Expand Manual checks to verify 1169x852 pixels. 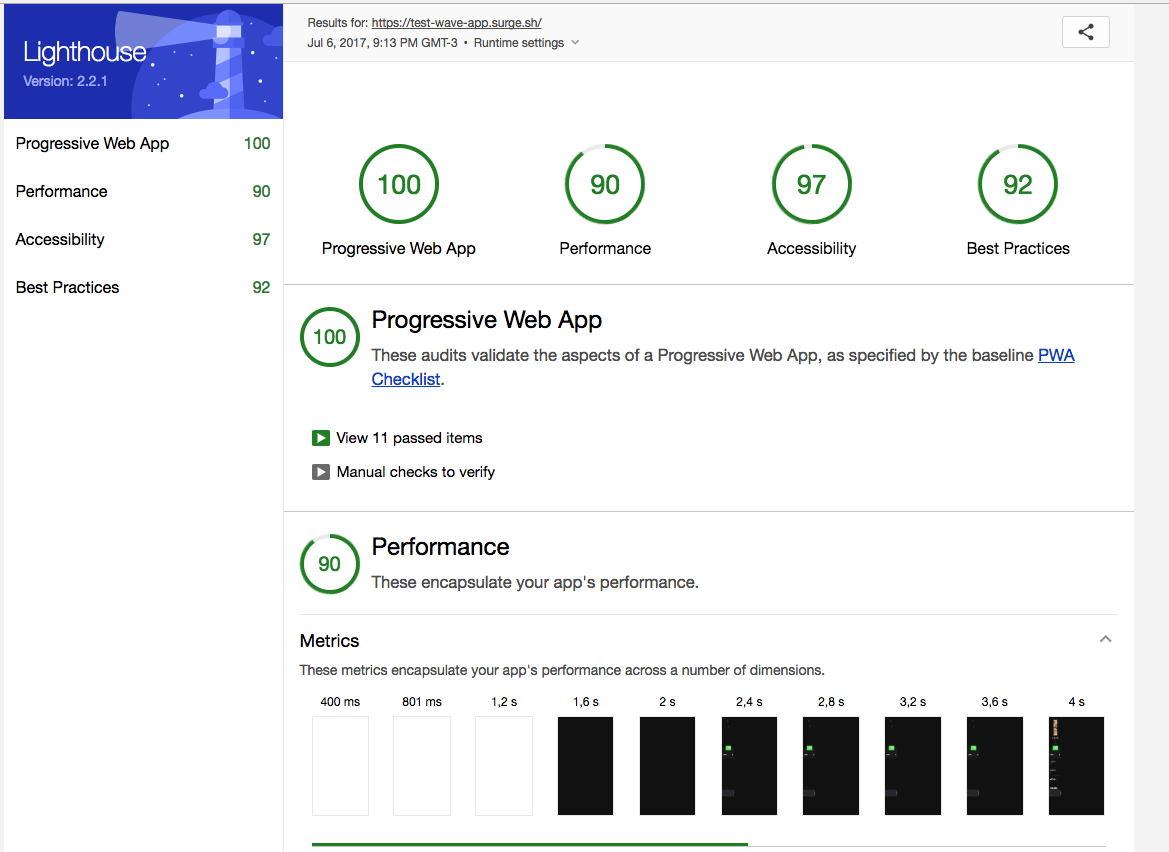[403, 472]
